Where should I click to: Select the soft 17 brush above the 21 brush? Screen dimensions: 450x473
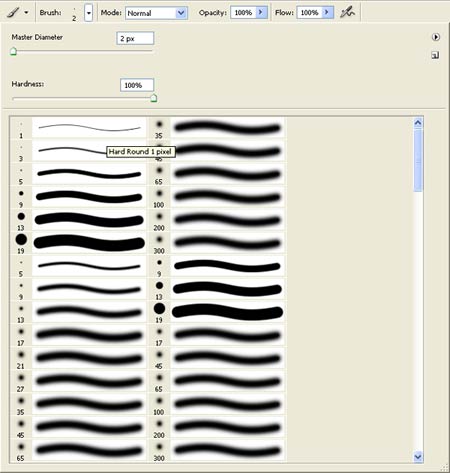[79, 335]
